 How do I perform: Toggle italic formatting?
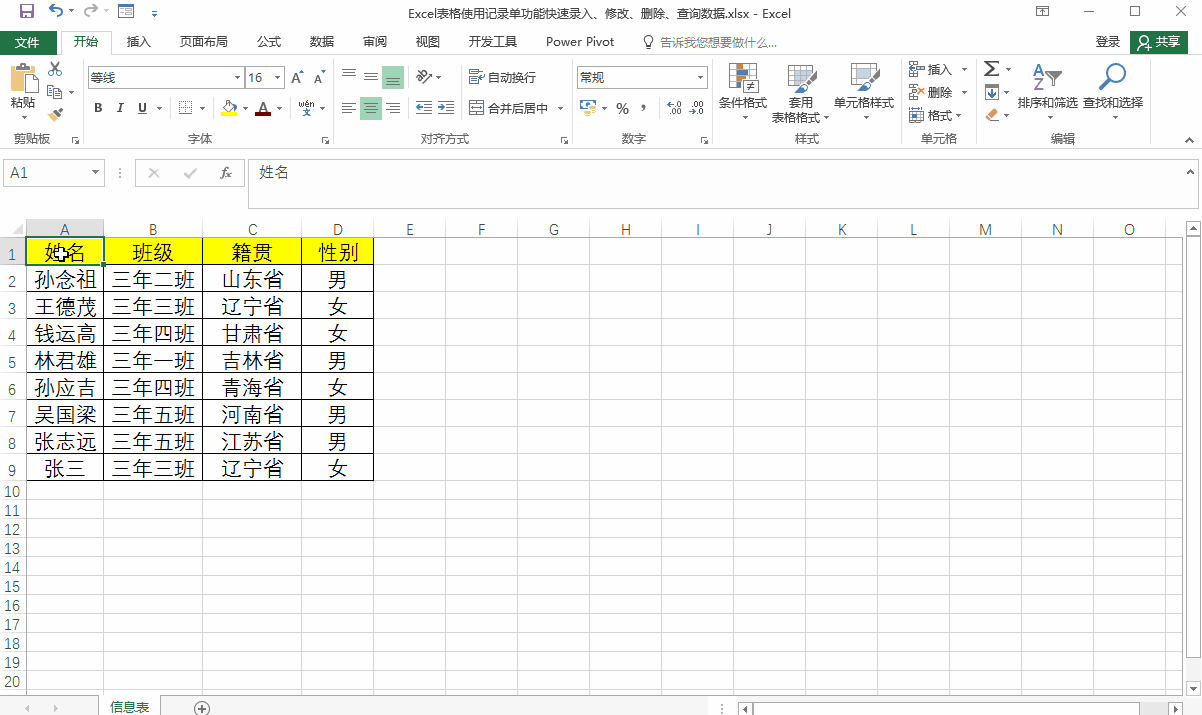coord(120,108)
